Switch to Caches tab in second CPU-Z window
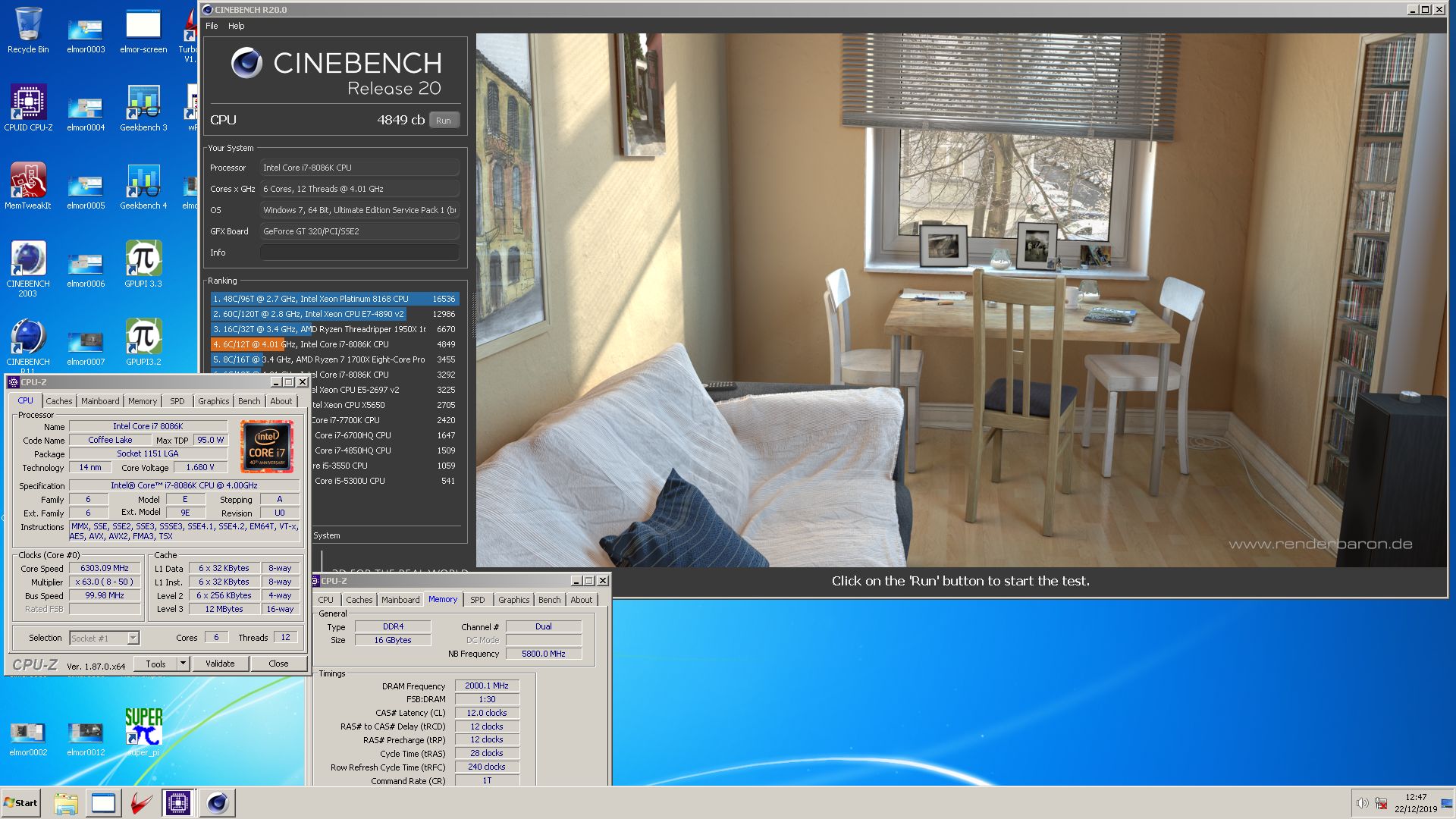This screenshot has height=819, width=1456. coord(359,600)
